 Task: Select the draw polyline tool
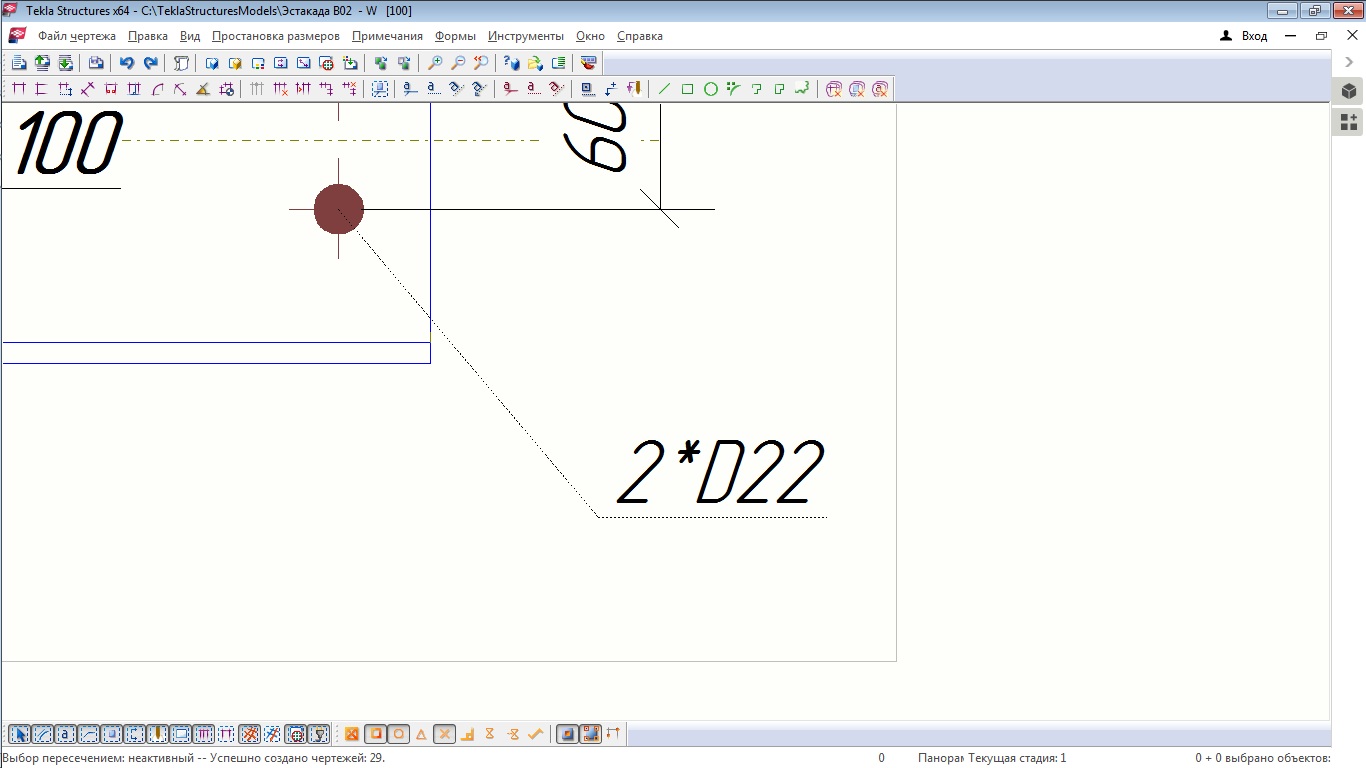point(802,89)
